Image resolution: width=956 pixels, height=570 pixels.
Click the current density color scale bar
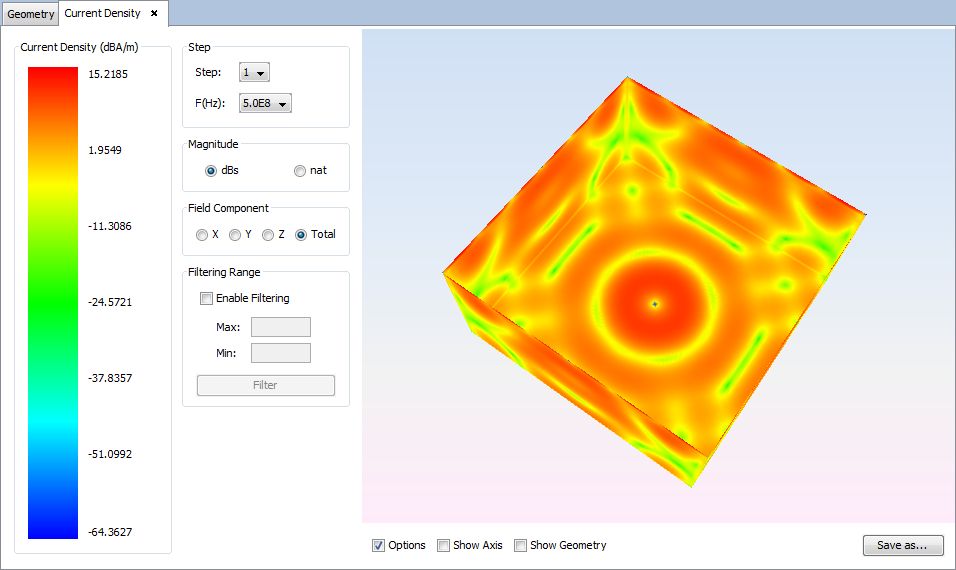tap(53, 302)
